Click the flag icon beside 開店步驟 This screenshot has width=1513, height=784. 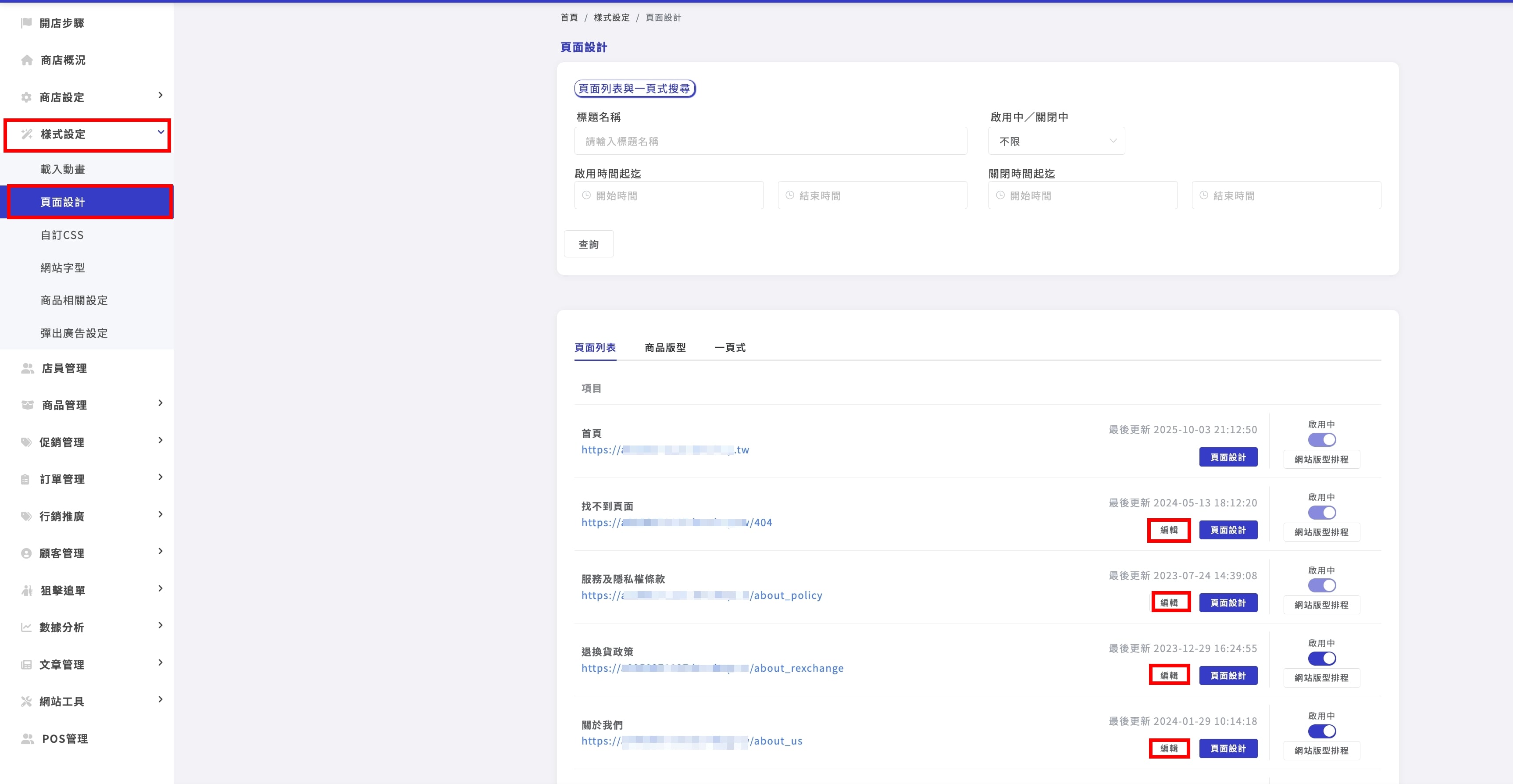pos(26,23)
